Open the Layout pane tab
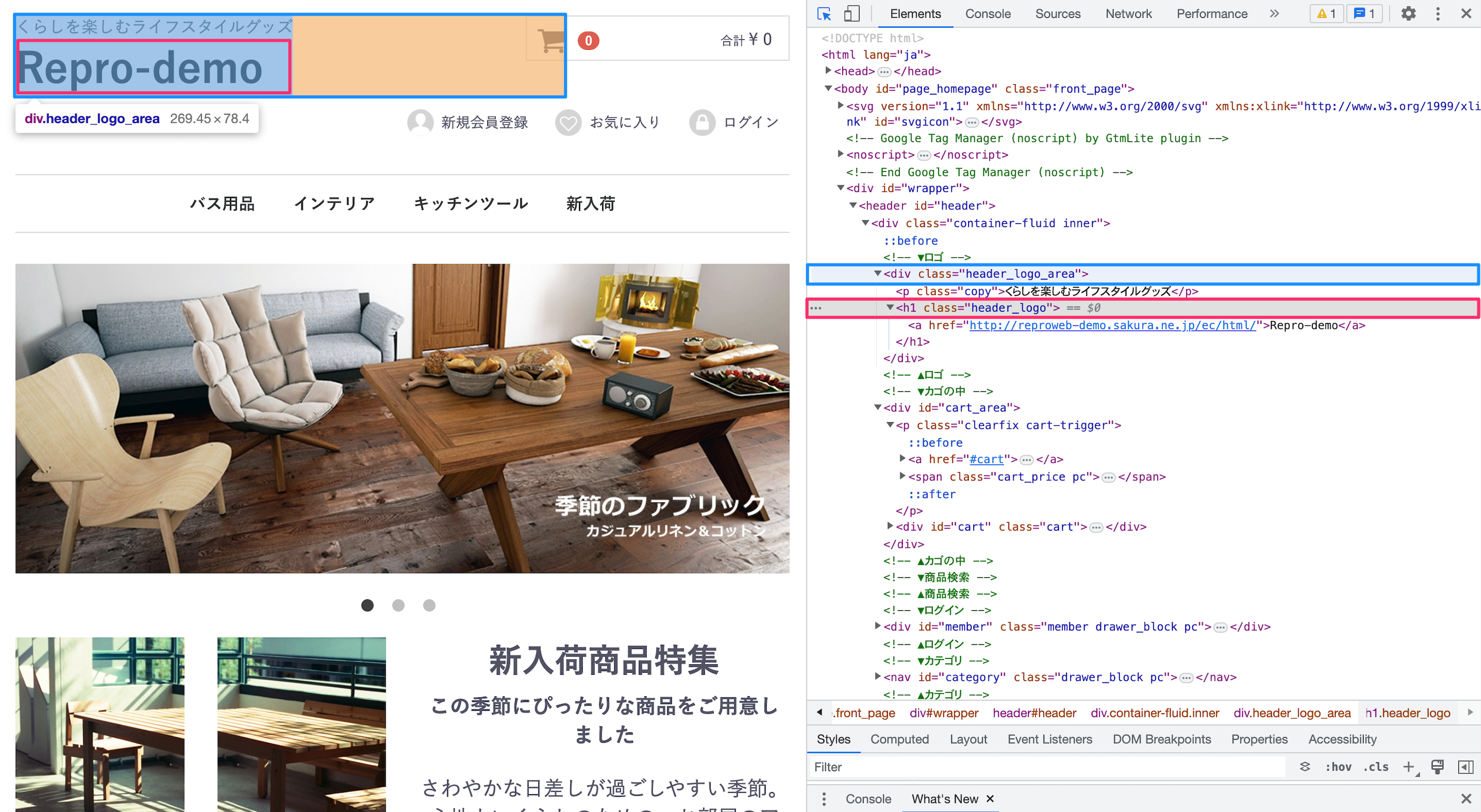The width and height of the screenshot is (1481, 812). coord(968,739)
